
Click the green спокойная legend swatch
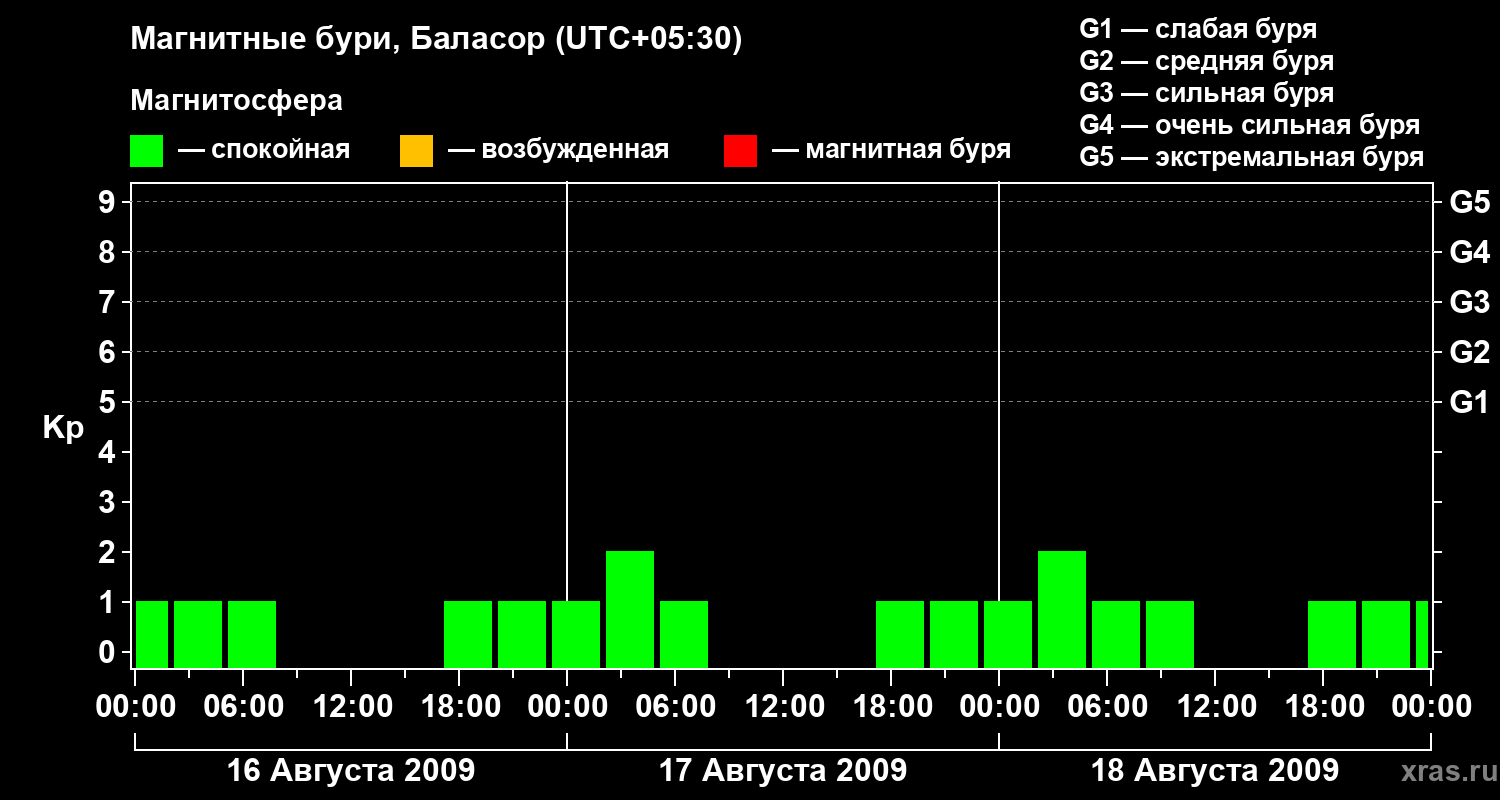point(147,151)
